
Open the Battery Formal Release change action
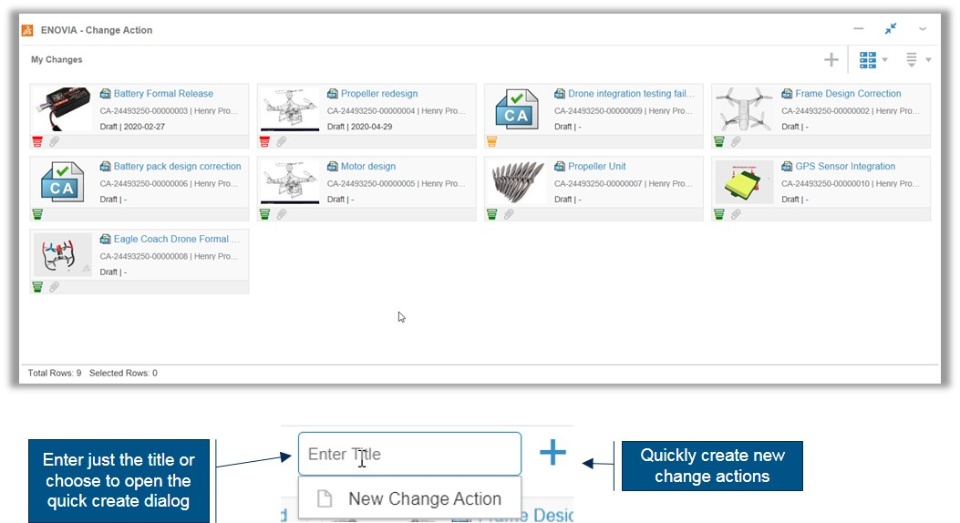click(x=163, y=94)
